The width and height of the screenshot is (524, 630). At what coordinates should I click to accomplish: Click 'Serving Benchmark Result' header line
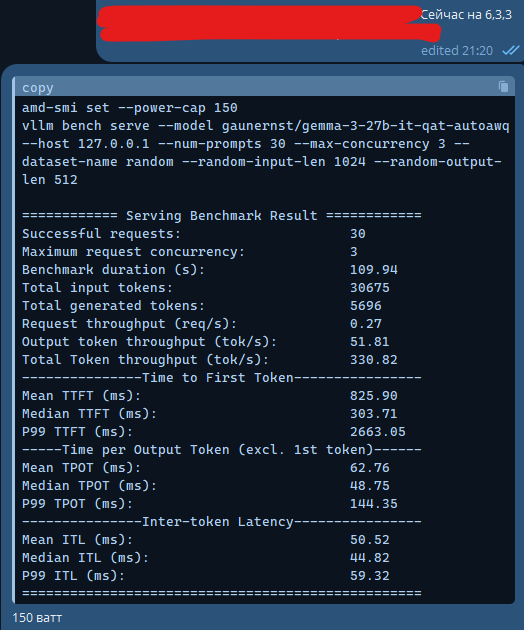(221, 215)
